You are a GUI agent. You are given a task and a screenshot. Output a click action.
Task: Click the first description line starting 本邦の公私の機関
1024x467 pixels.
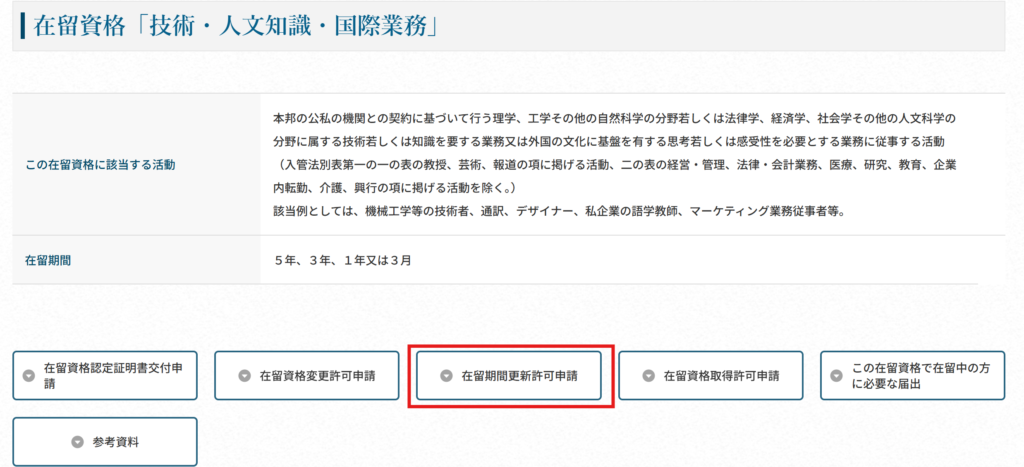pyautogui.click(x=615, y=119)
